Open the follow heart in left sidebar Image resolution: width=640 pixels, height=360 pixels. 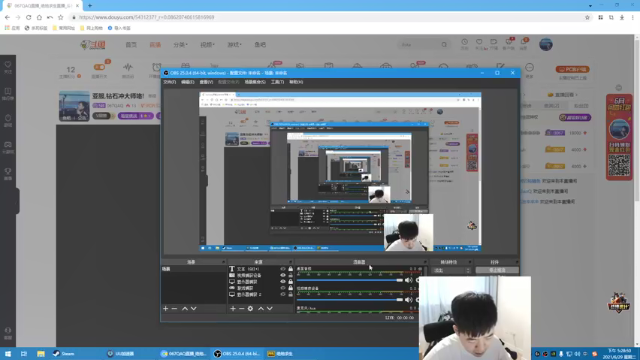coord(8,64)
